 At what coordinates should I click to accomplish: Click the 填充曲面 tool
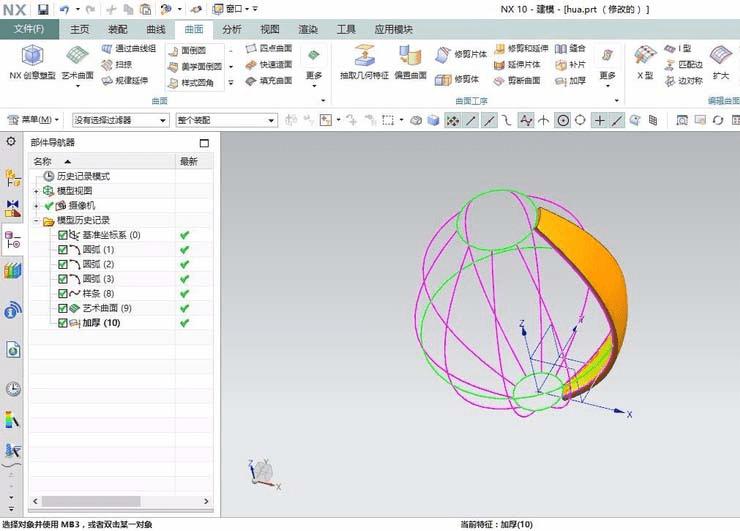[x=269, y=81]
